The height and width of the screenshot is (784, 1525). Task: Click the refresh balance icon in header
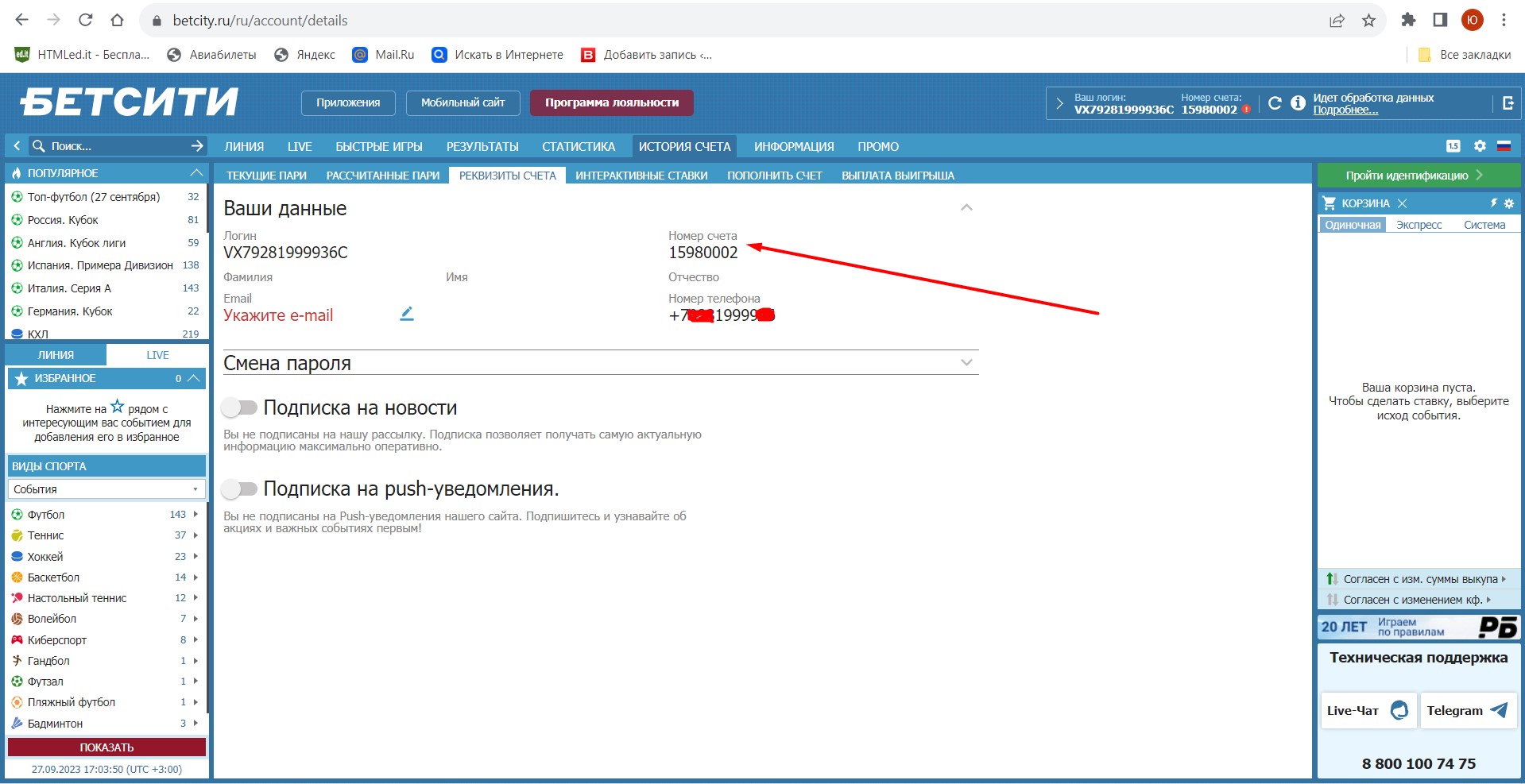click(1275, 103)
